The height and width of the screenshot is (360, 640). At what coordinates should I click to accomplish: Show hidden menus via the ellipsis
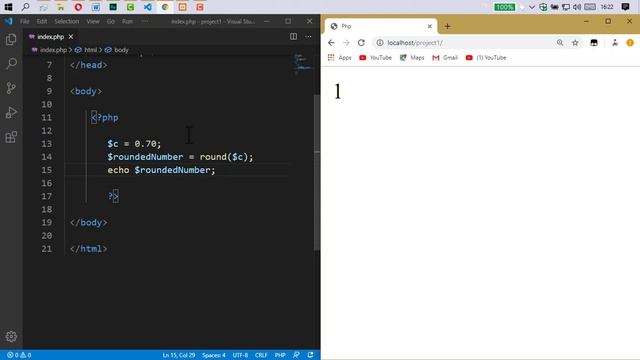pos(145,21)
